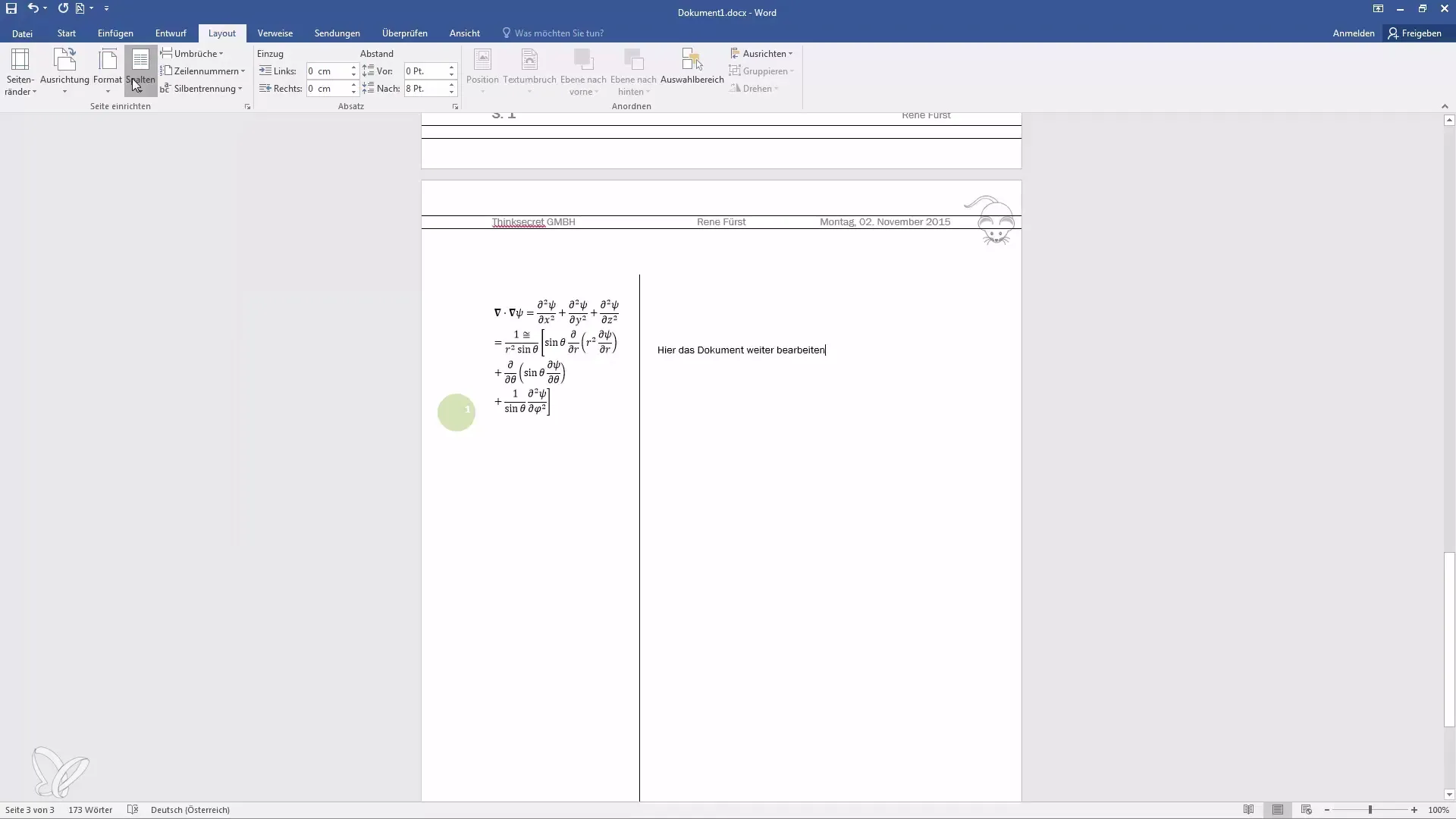Screen dimensions: 1456x819
Task: Open the Absatz dialog launcher
Action: [455, 107]
